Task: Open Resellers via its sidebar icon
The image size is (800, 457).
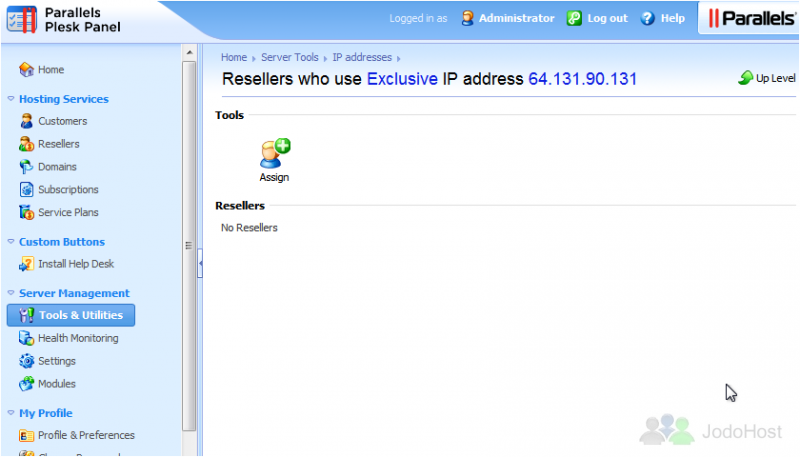Action: point(27,144)
